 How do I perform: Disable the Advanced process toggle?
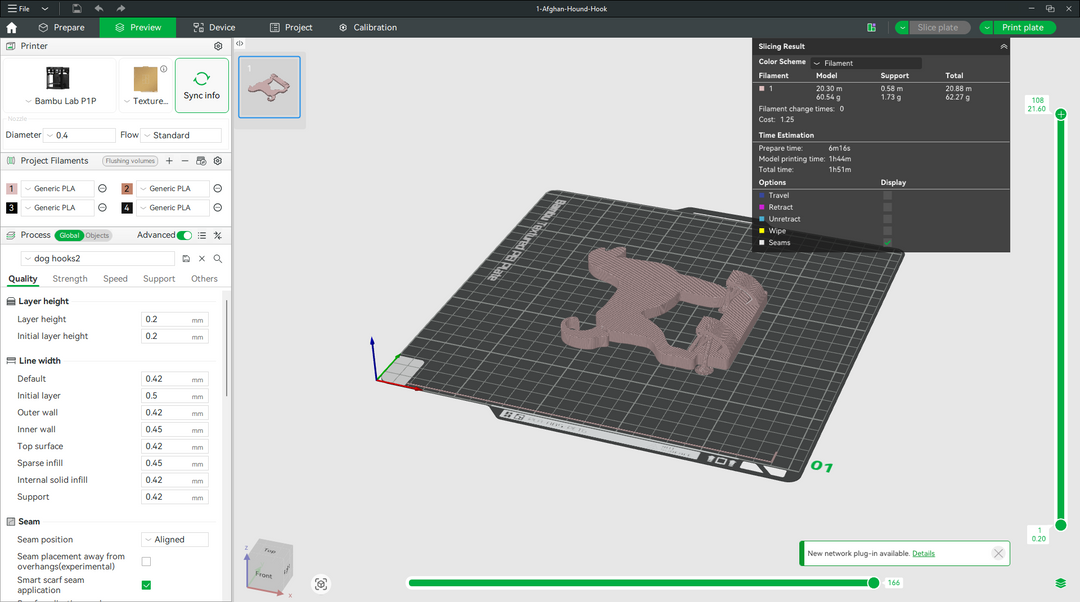(x=186, y=235)
